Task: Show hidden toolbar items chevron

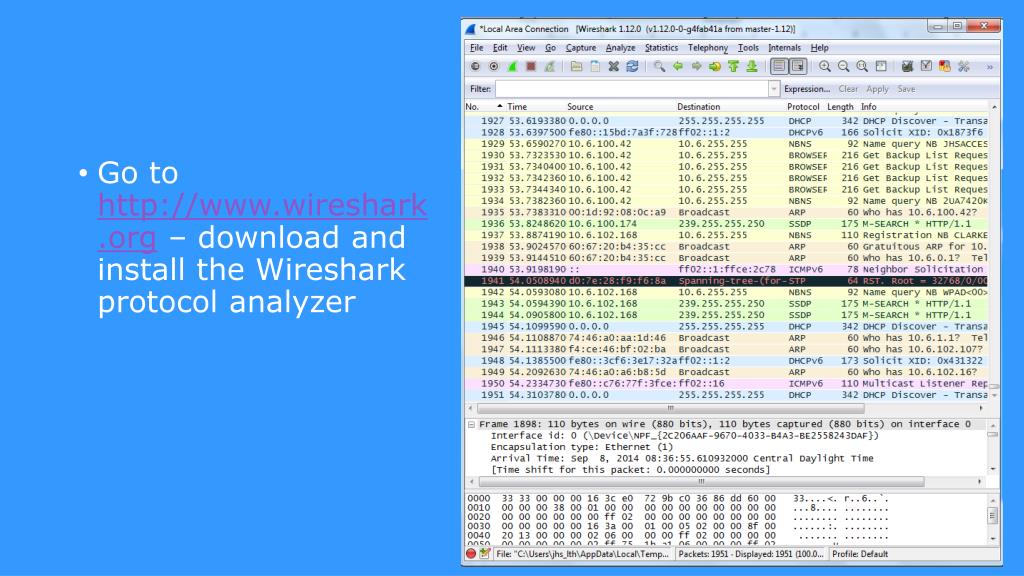Action: click(x=990, y=67)
